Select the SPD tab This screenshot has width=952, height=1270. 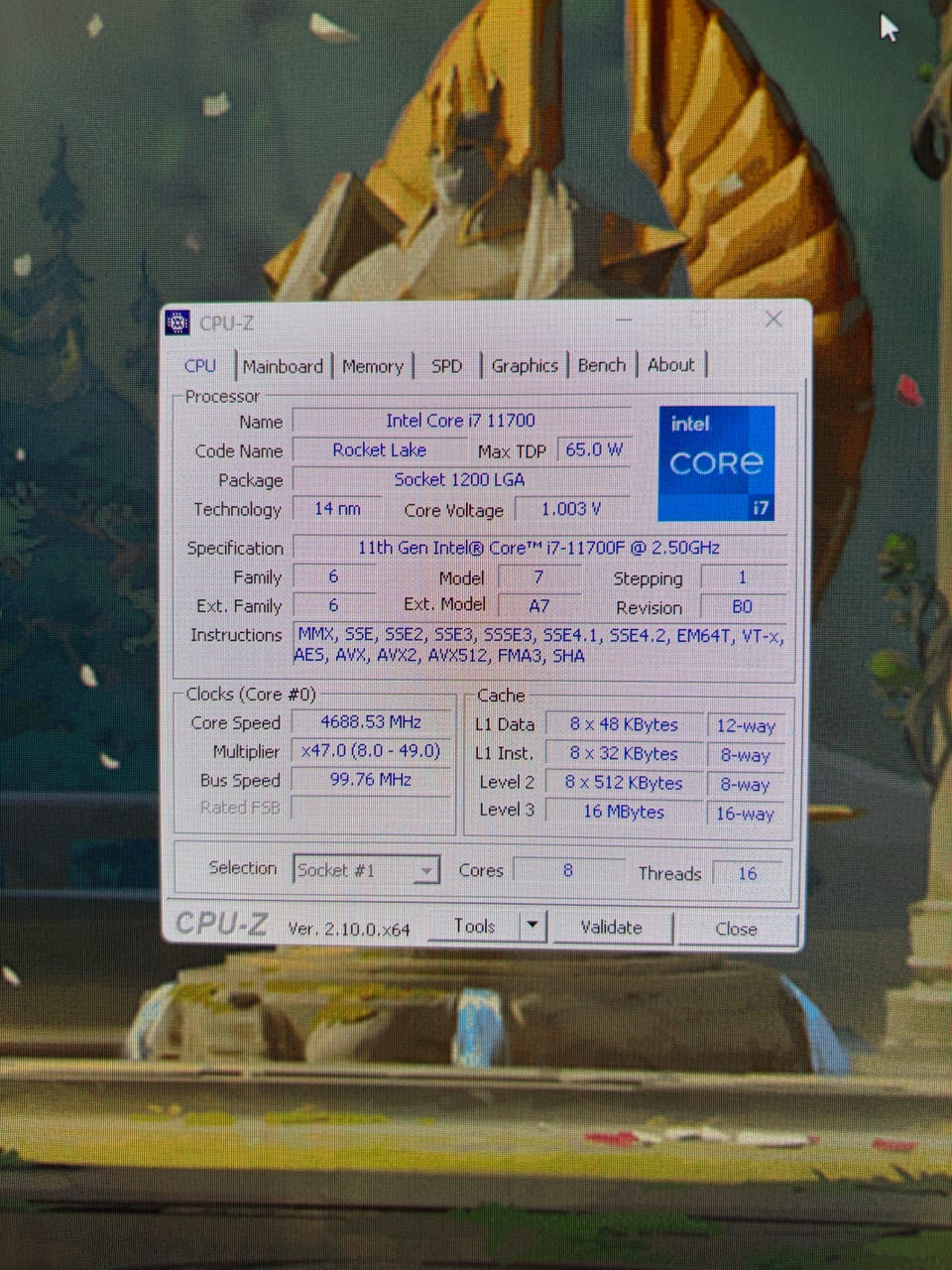click(x=446, y=366)
